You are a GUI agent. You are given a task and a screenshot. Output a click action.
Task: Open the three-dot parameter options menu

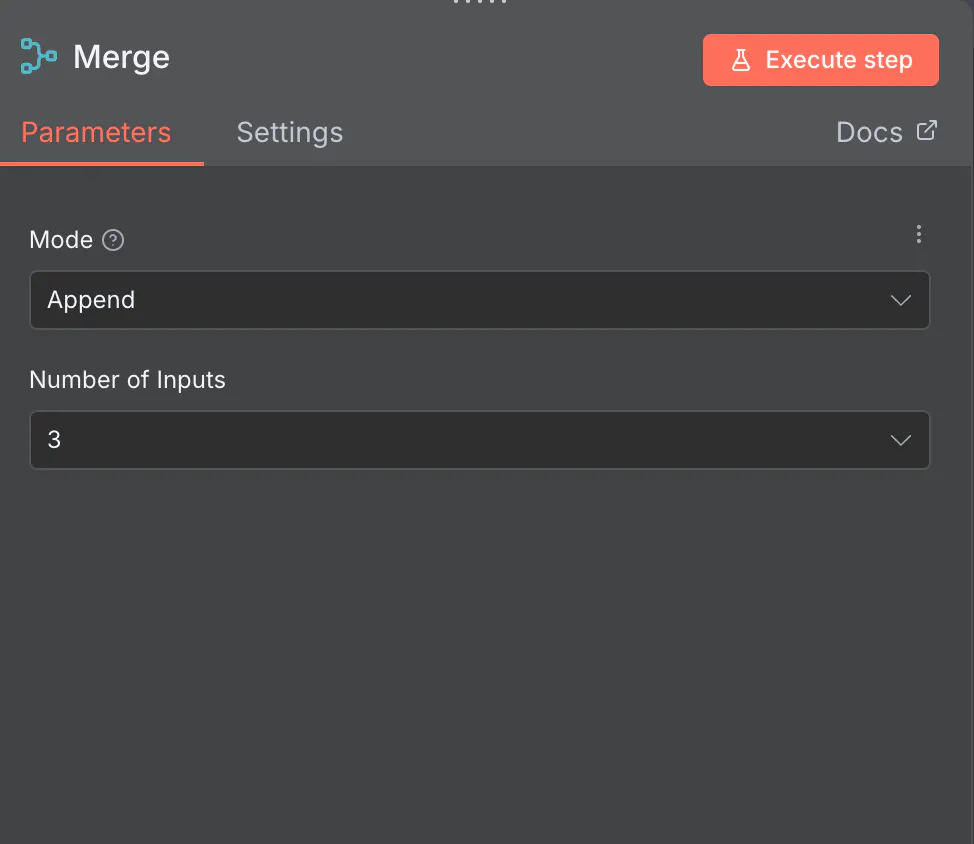(919, 235)
